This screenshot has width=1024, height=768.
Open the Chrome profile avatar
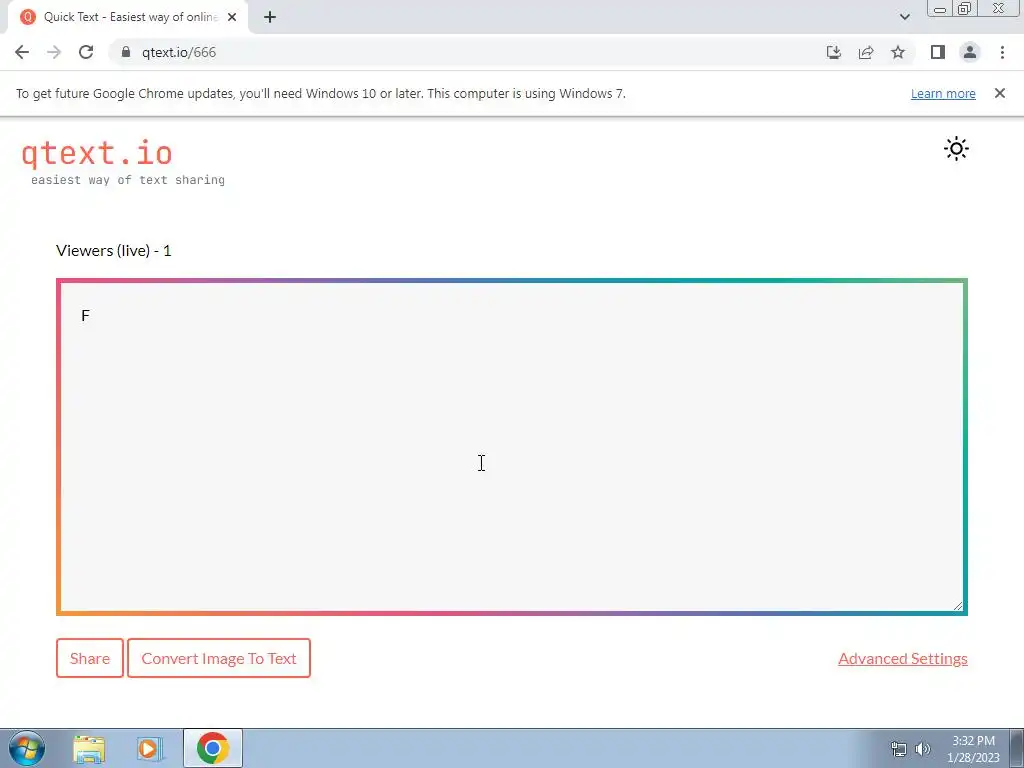970,52
